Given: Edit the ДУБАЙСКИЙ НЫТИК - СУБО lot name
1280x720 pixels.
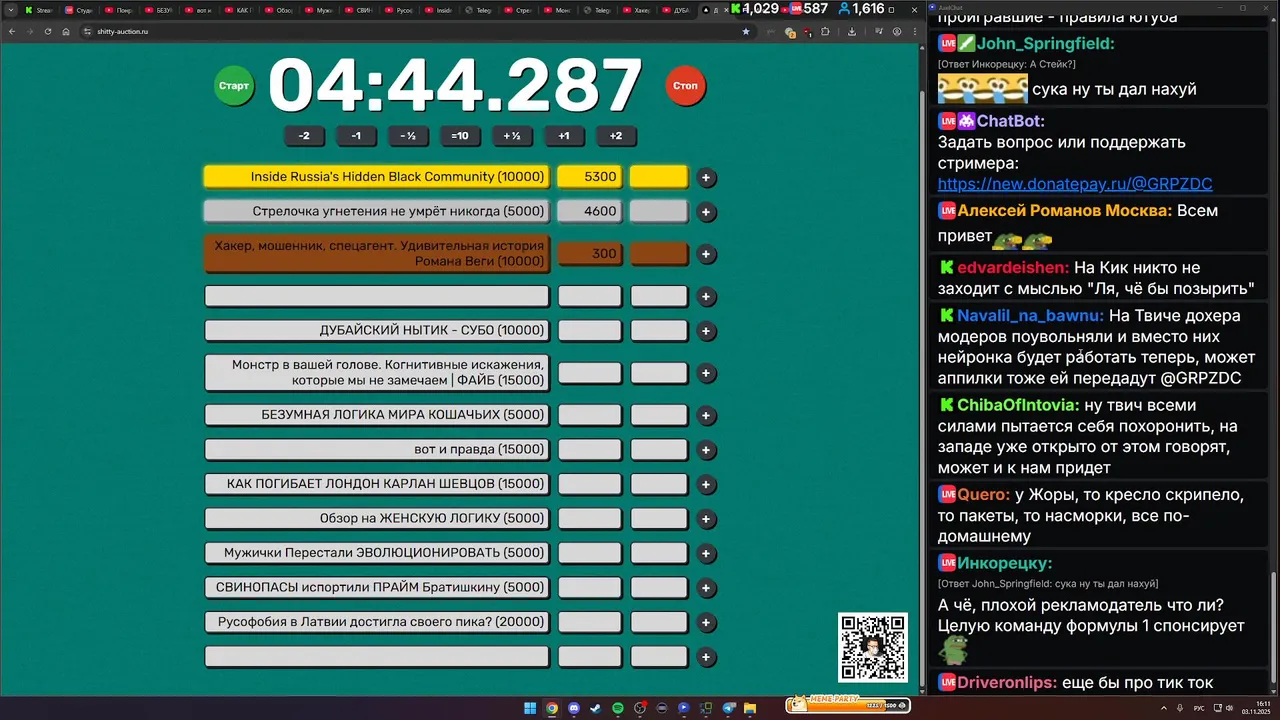Looking at the screenshot, I should 377,330.
